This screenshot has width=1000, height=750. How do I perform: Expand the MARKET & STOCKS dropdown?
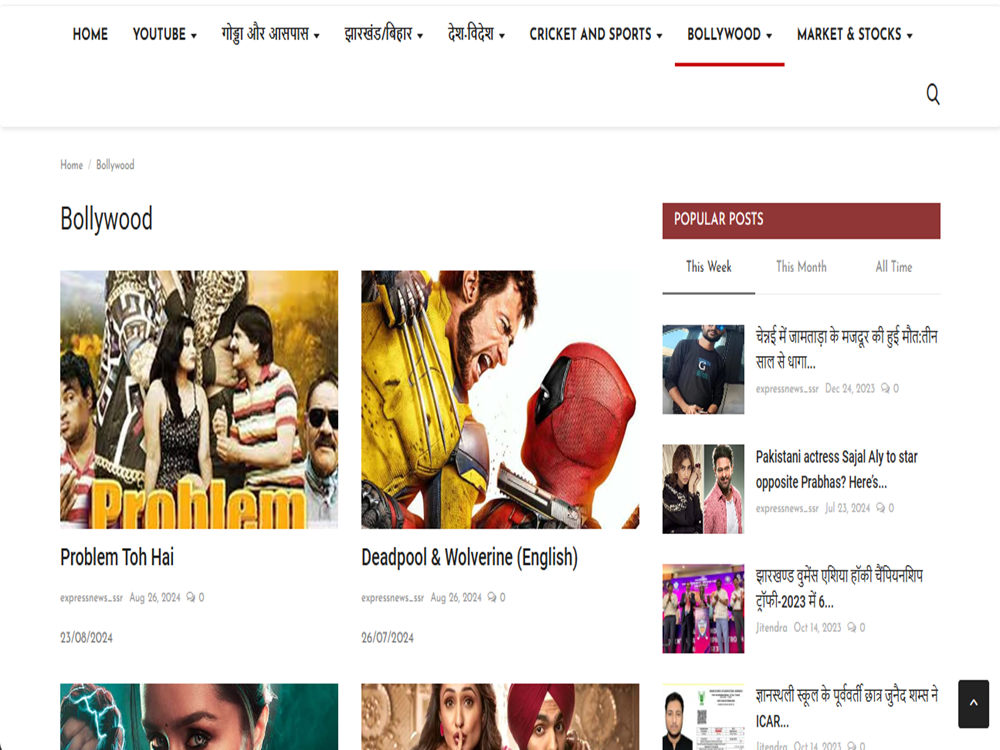coord(855,34)
